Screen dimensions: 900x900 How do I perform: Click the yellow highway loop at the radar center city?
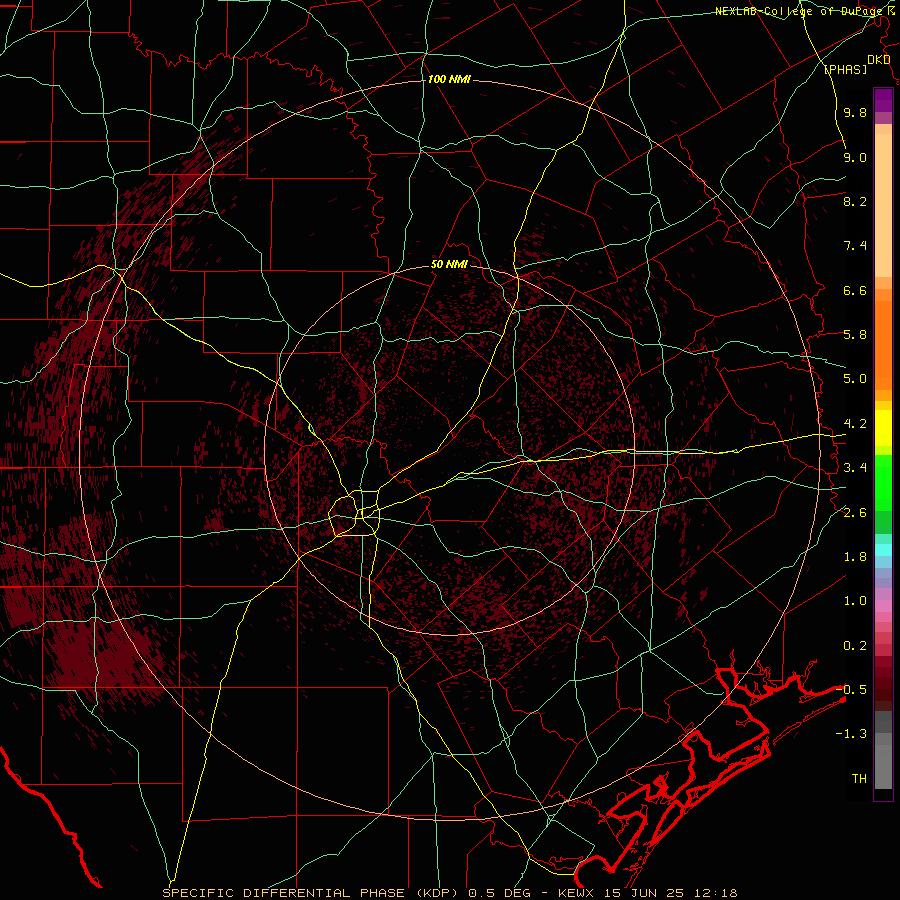[356, 513]
